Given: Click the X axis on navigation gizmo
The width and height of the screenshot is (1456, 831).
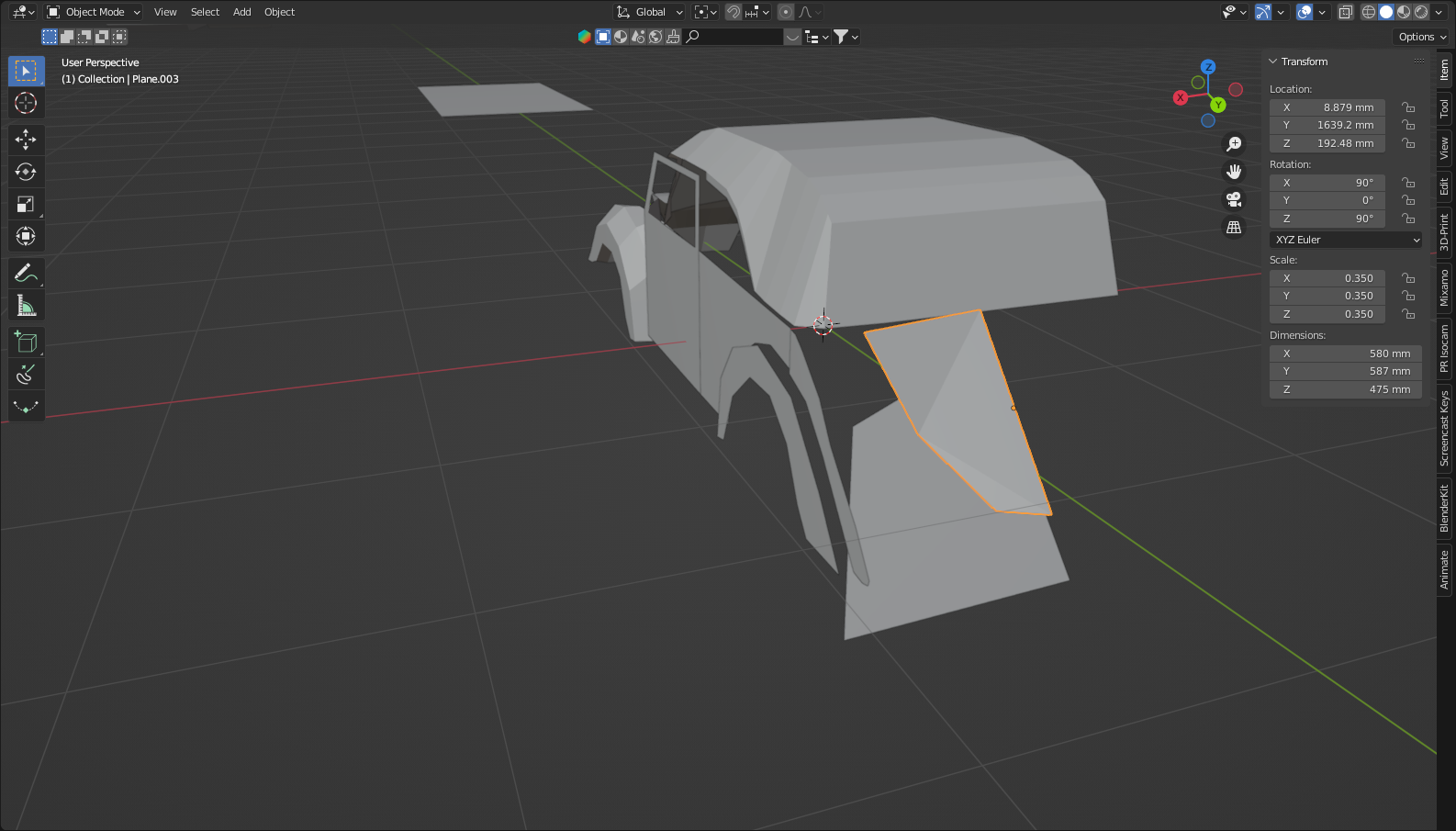Looking at the screenshot, I should click(x=1181, y=97).
